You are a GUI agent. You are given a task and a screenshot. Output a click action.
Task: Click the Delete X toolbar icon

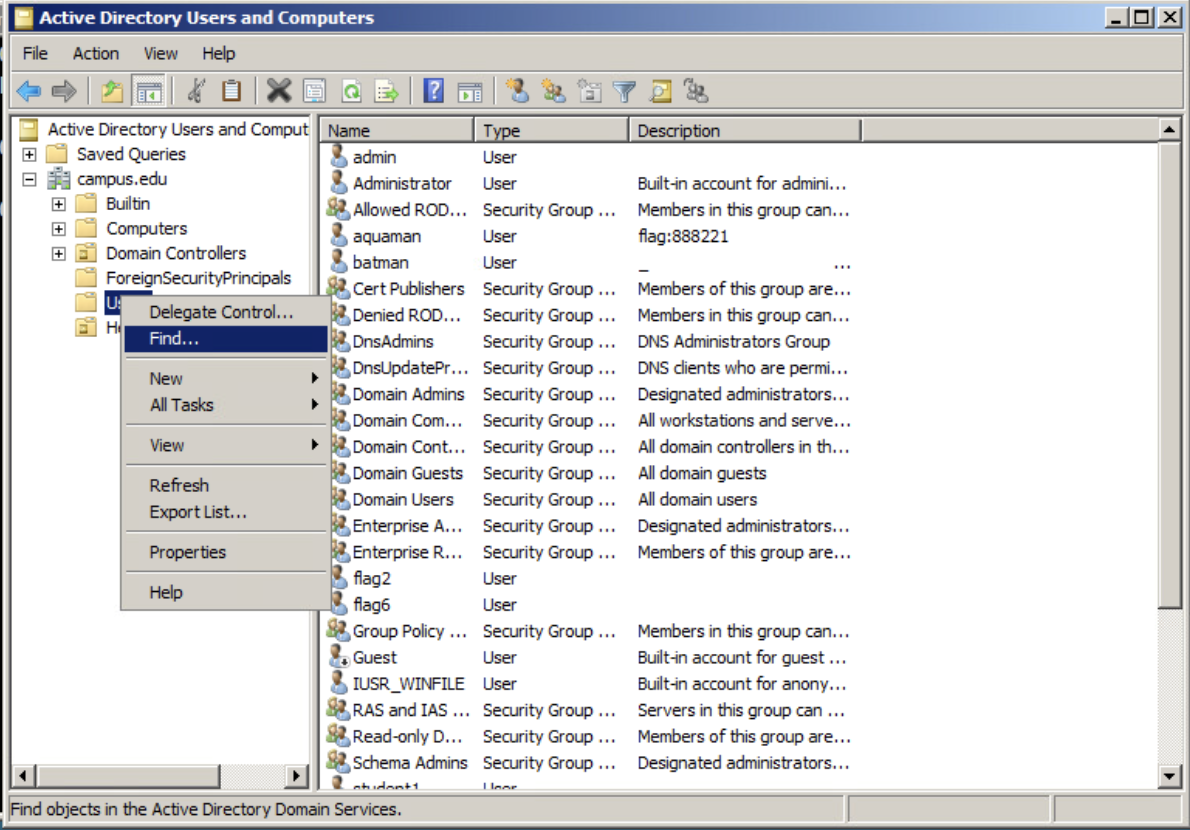click(x=278, y=91)
